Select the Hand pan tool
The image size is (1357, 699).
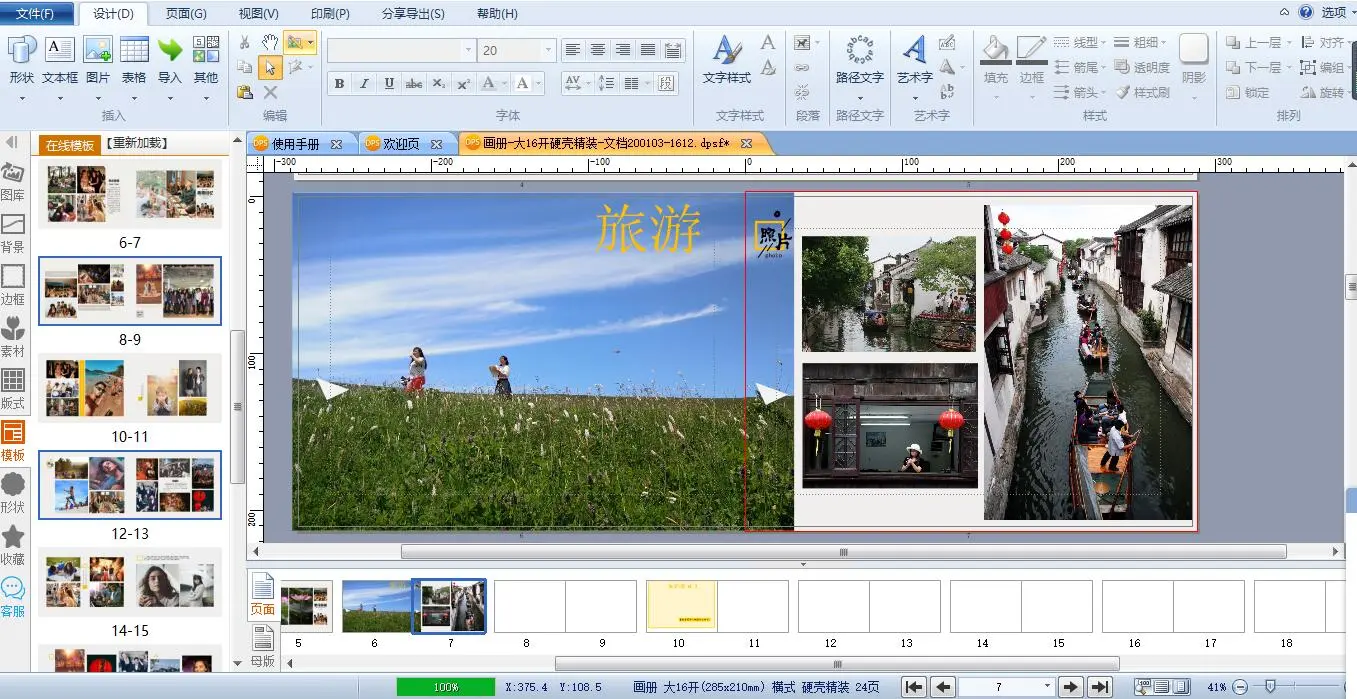(269, 42)
